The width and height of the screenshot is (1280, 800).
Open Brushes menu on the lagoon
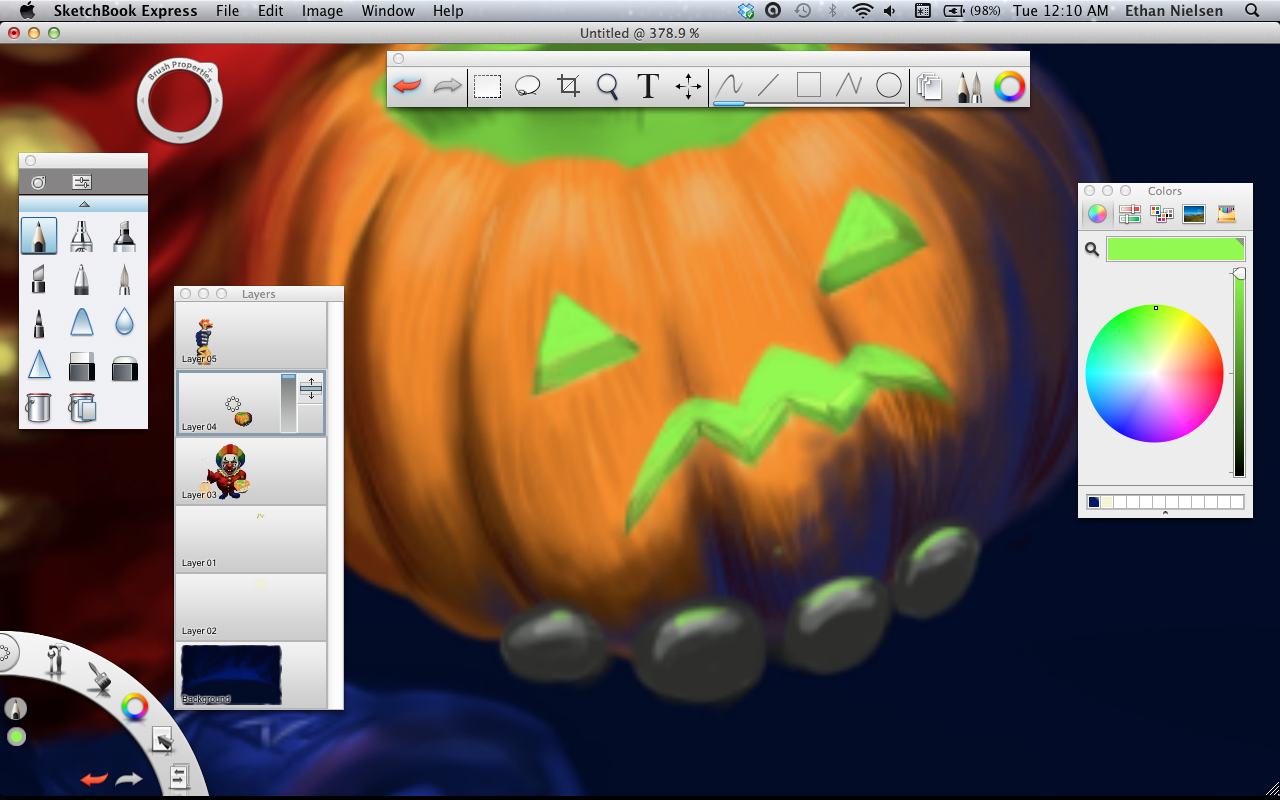pyautogui.click(x=98, y=679)
